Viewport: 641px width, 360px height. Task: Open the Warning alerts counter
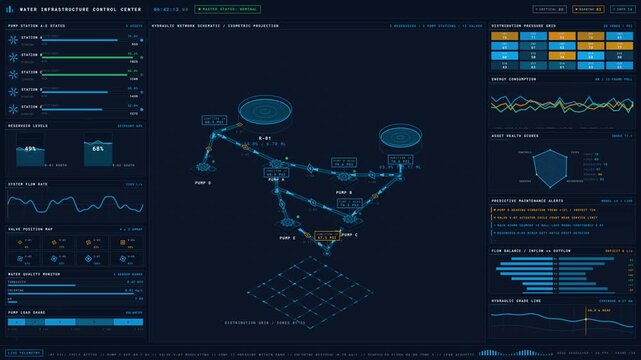[589, 9]
